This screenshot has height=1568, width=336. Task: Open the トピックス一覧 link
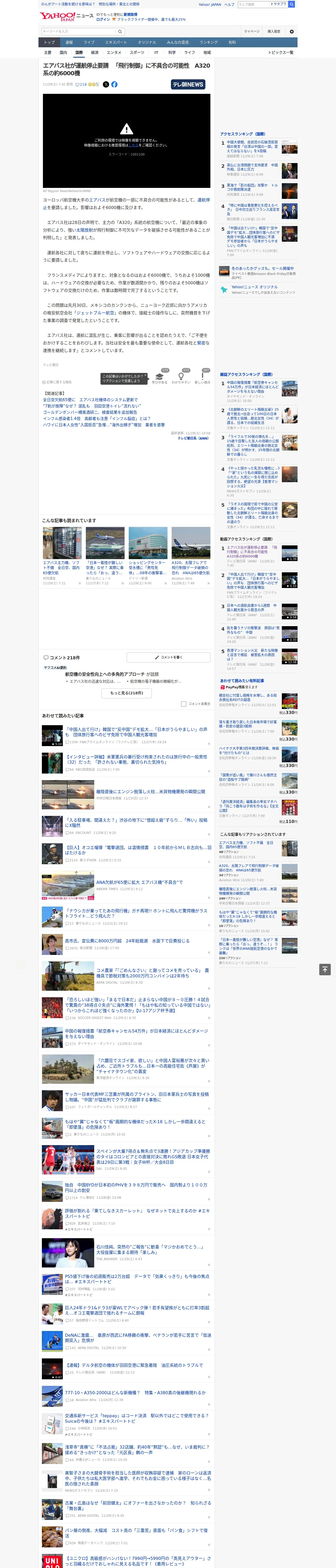(281, 52)
